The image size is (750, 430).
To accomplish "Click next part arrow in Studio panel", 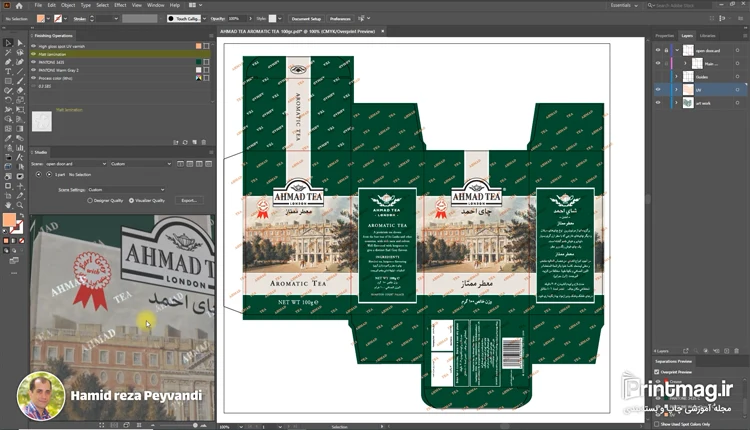I will pyautogui.click(x=49, y=175).
